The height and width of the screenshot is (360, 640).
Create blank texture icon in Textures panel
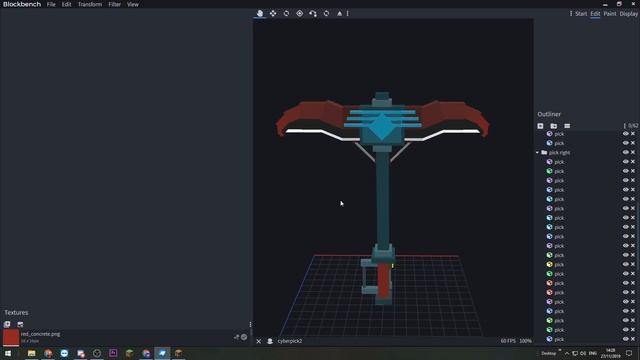(x=20, y=324)
